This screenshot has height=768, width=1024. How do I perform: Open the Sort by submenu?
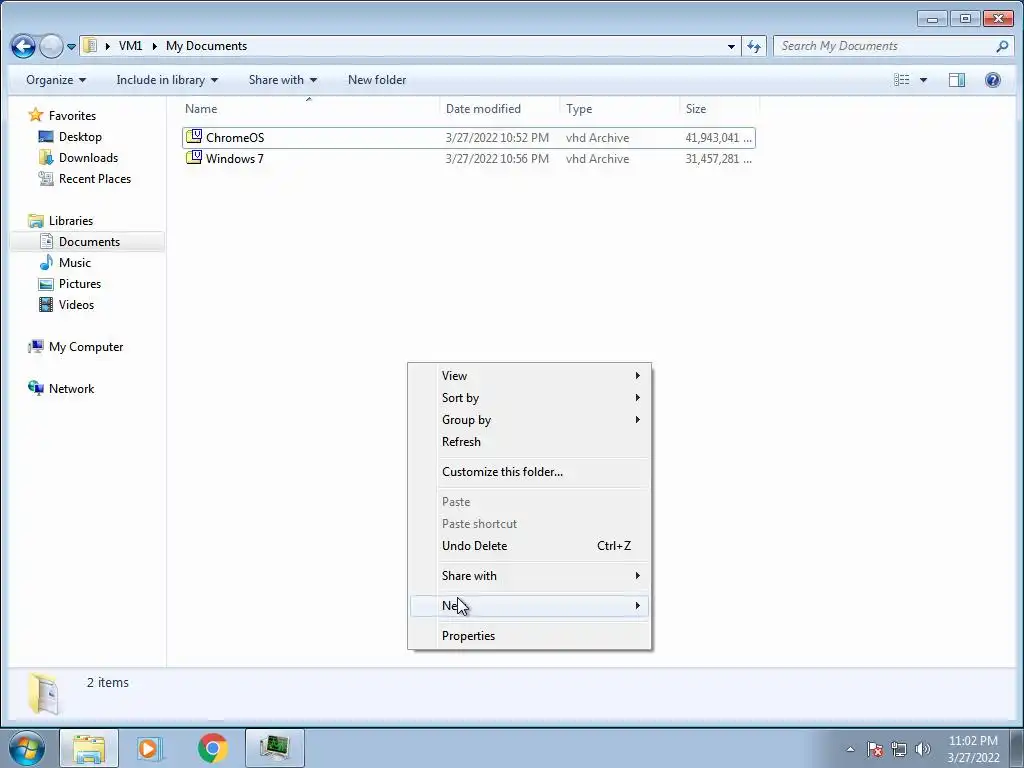coord(530,398)
